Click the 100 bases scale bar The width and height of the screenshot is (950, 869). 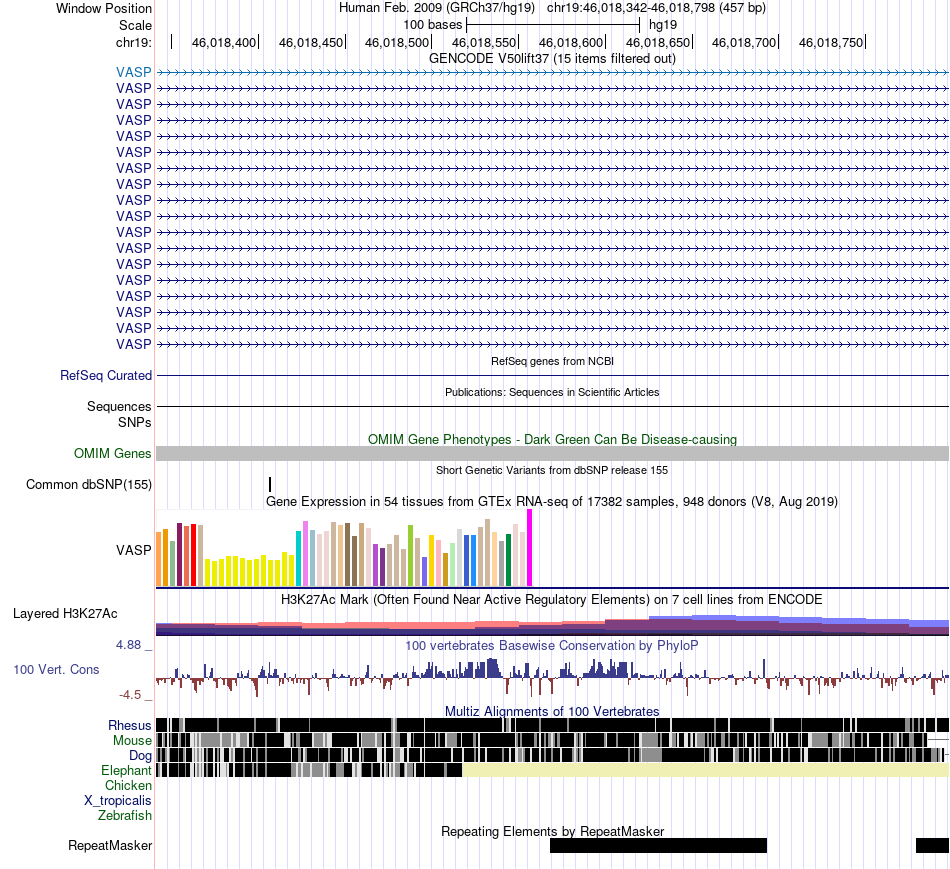point(553,25)
